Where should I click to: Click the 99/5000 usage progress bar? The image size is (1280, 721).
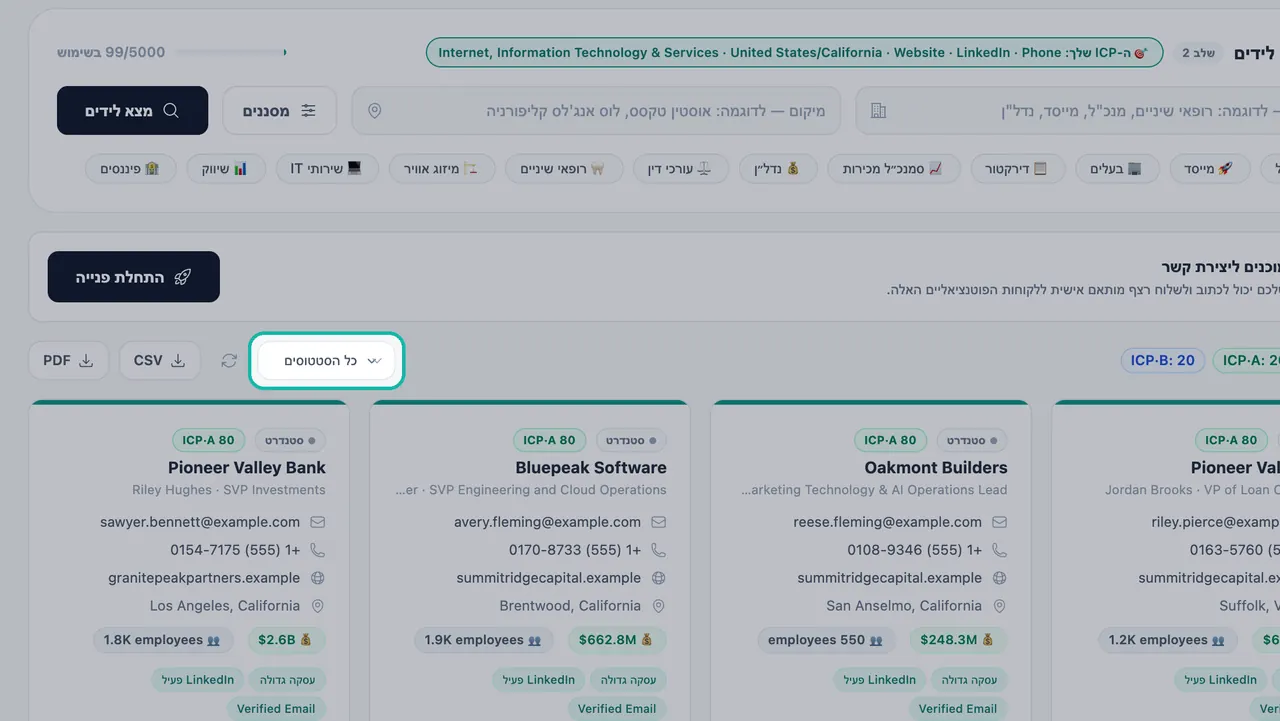pos(231,52)
